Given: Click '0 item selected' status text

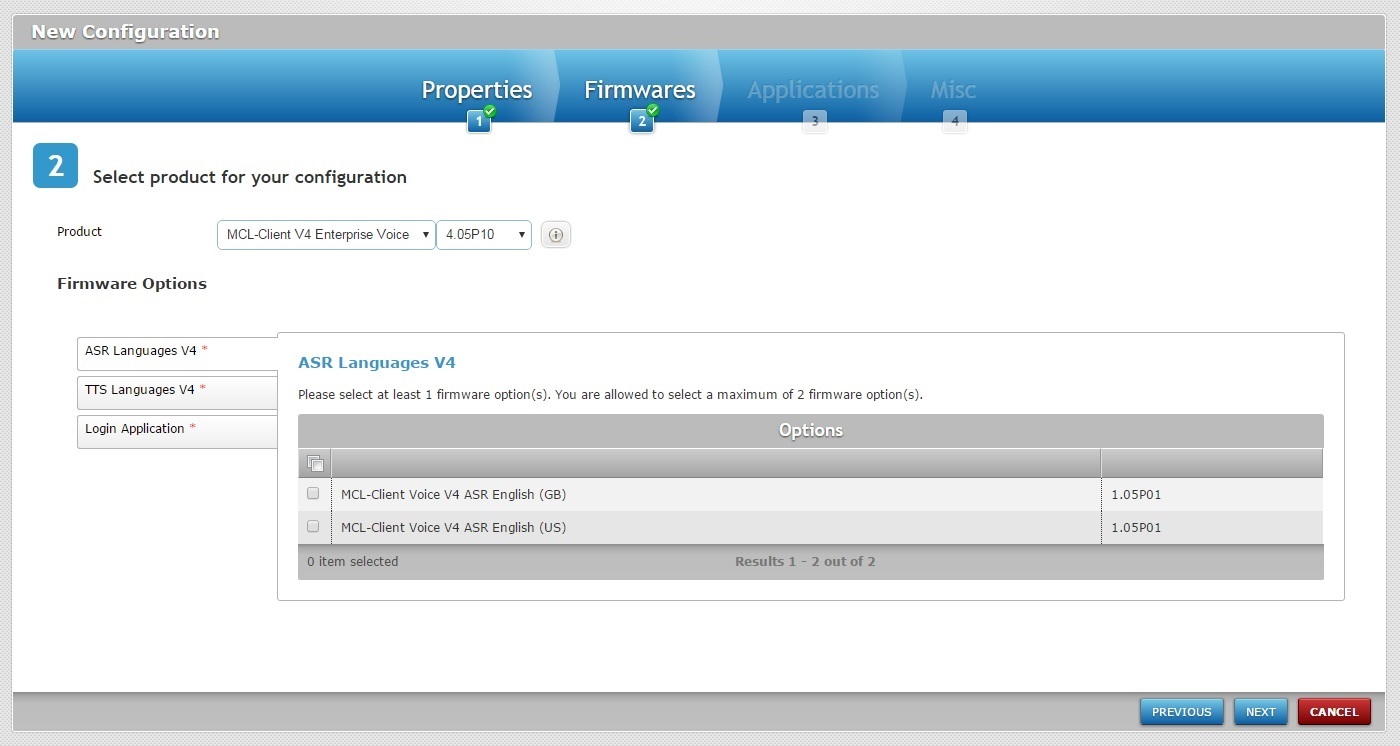Looking at the screenshot, I should (352, 562).
